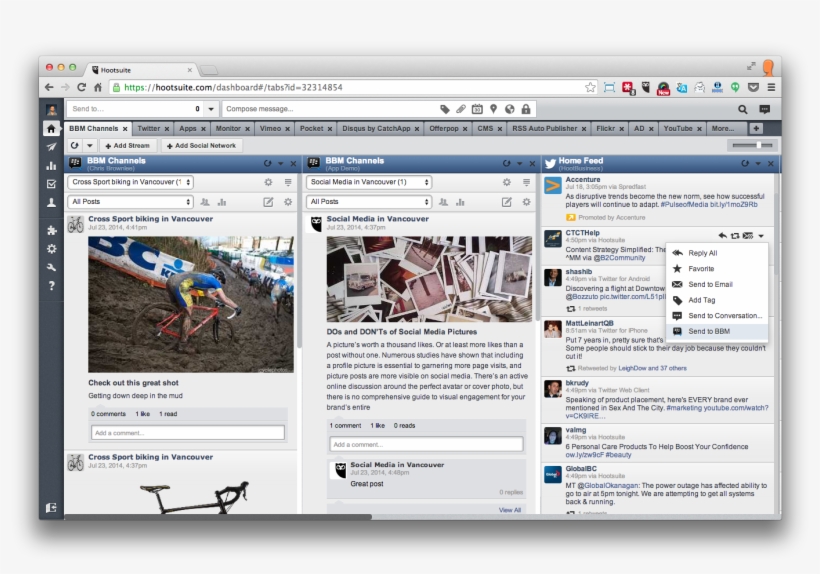This screenshot has width=820, height=574.
Task: Refresh the Chris Brownlee BBM Channels stream
Action: [267, 164]
